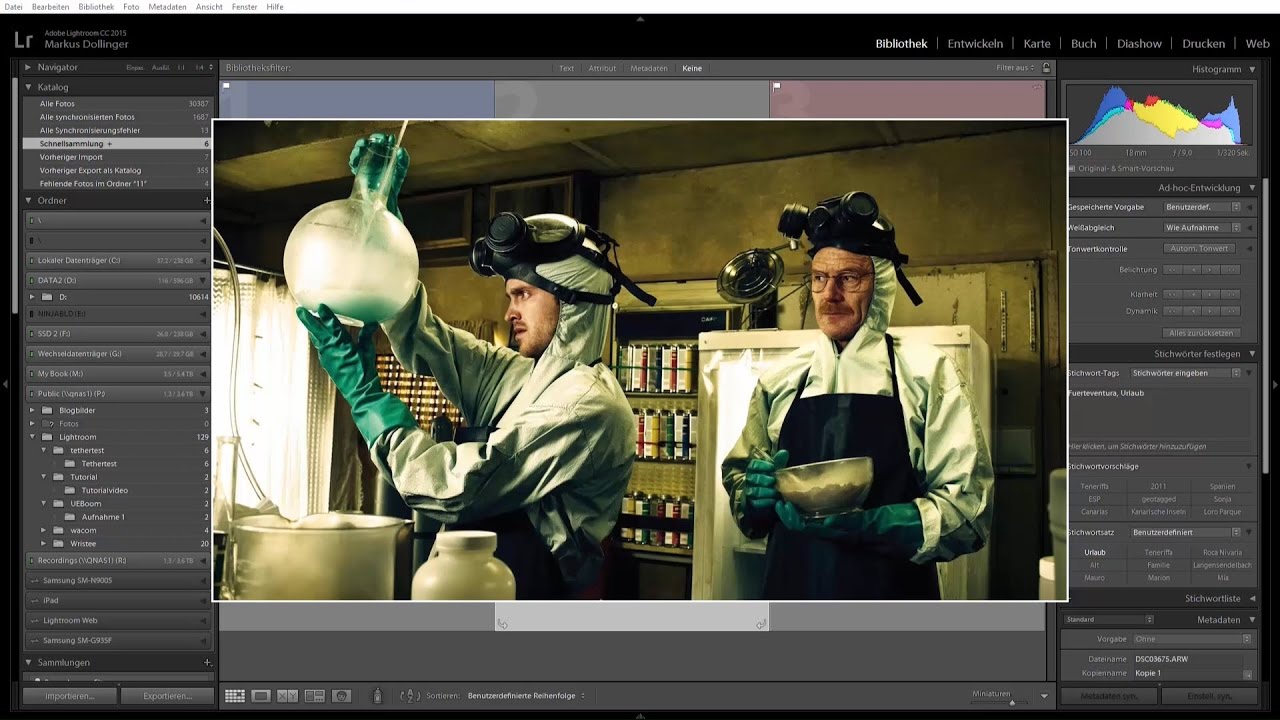This screenshot has height=720, width=1280.
Task: Open the Stichwortsatz Benutzerdefiniert dropdown
Action: click(1186, 532)
